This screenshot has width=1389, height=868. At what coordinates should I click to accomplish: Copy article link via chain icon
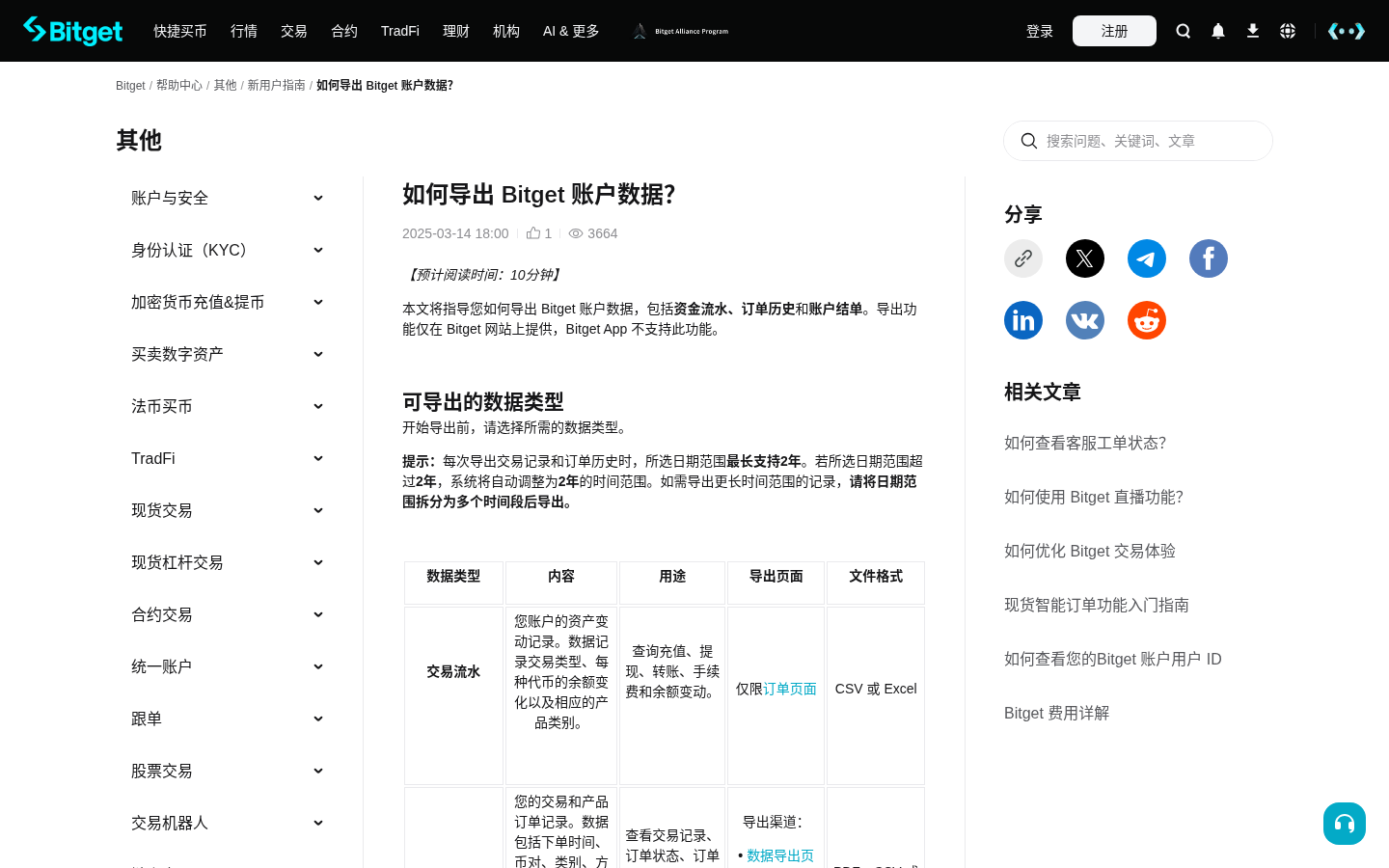coord(1023,258)
